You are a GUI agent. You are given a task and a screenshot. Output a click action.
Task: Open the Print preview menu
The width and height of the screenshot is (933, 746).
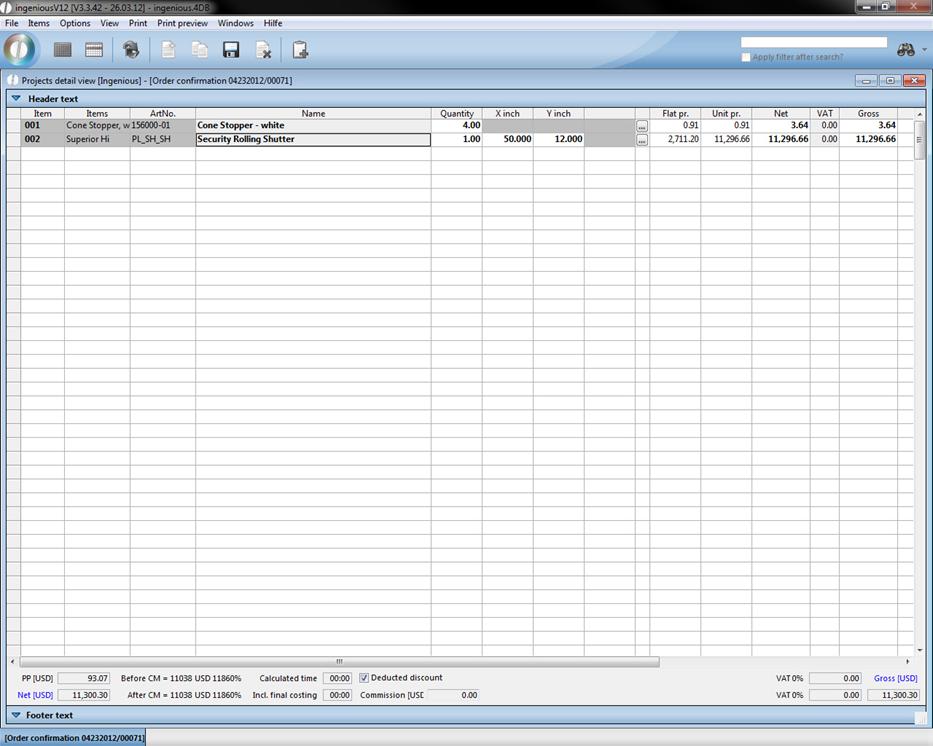tap(182, 23)
